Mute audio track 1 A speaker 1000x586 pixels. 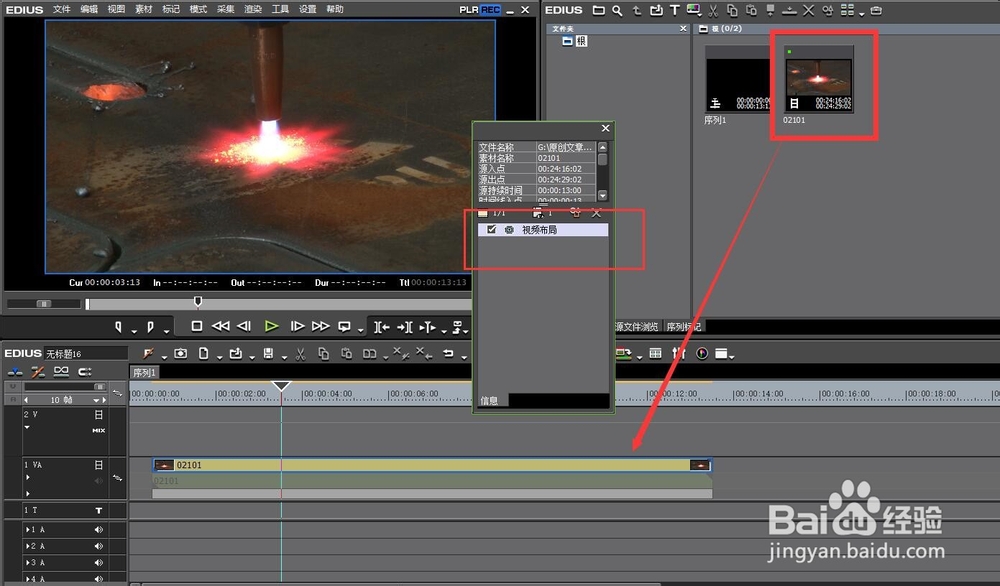click(x=99, y=529)
